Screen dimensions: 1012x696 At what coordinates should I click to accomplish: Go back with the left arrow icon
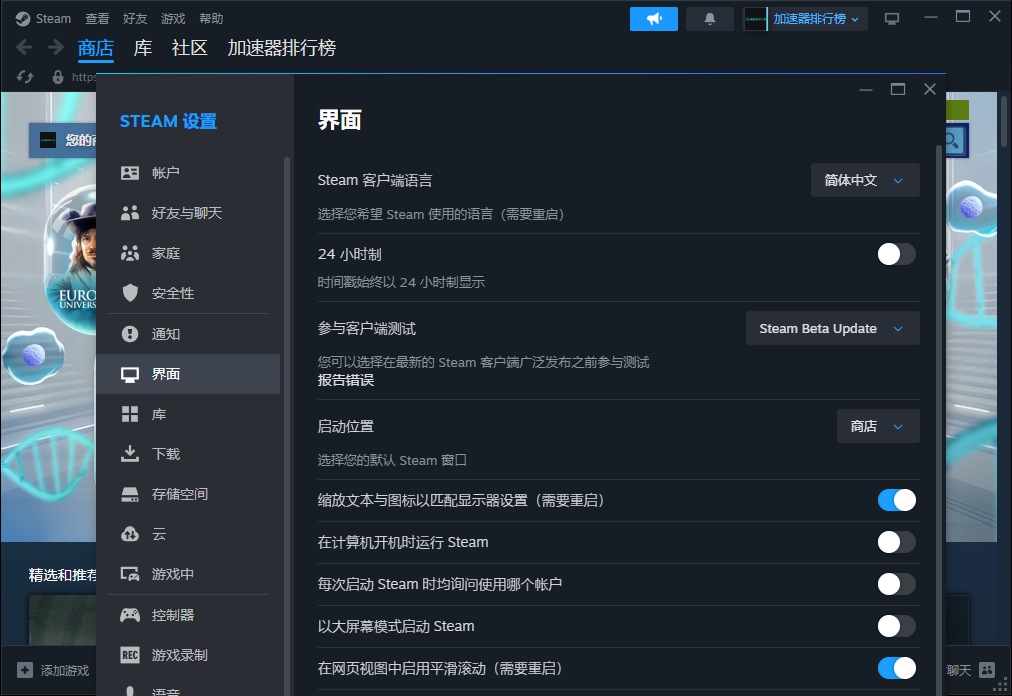pyautogui.click(x=24, y=47)
